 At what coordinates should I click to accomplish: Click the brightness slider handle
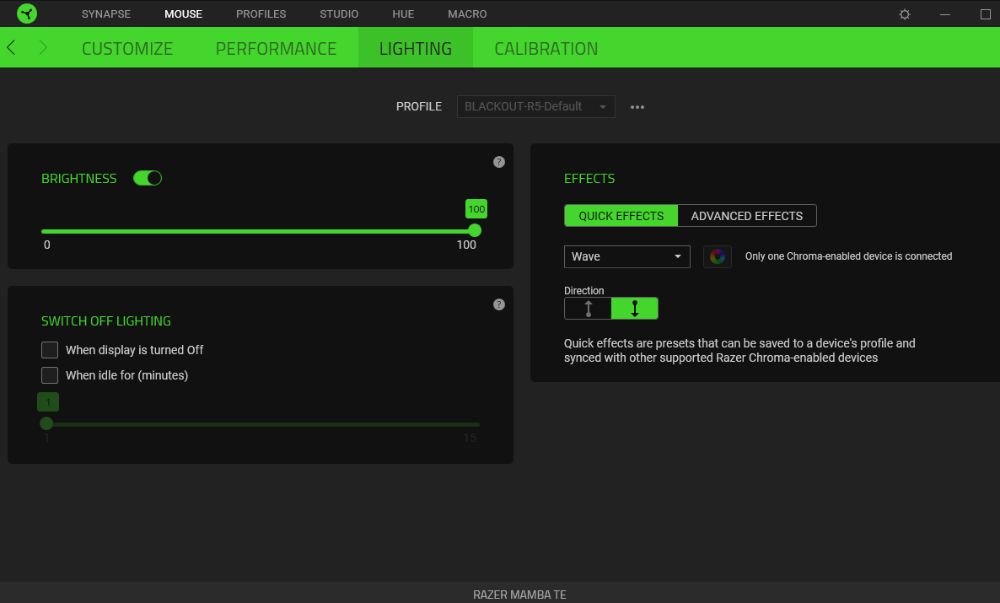pyautogui.click(x=474, y=231)
